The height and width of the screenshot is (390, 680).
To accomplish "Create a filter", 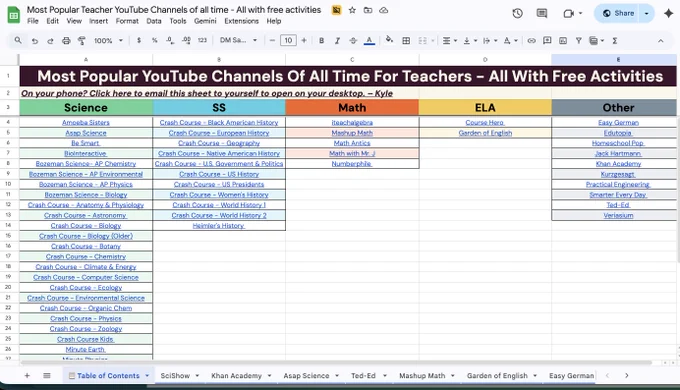I will [579, 40].
